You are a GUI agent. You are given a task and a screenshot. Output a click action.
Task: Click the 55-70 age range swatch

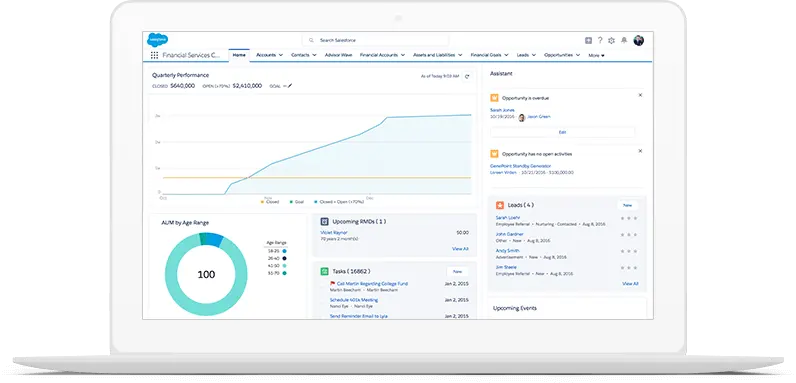(x=284, y=273)
